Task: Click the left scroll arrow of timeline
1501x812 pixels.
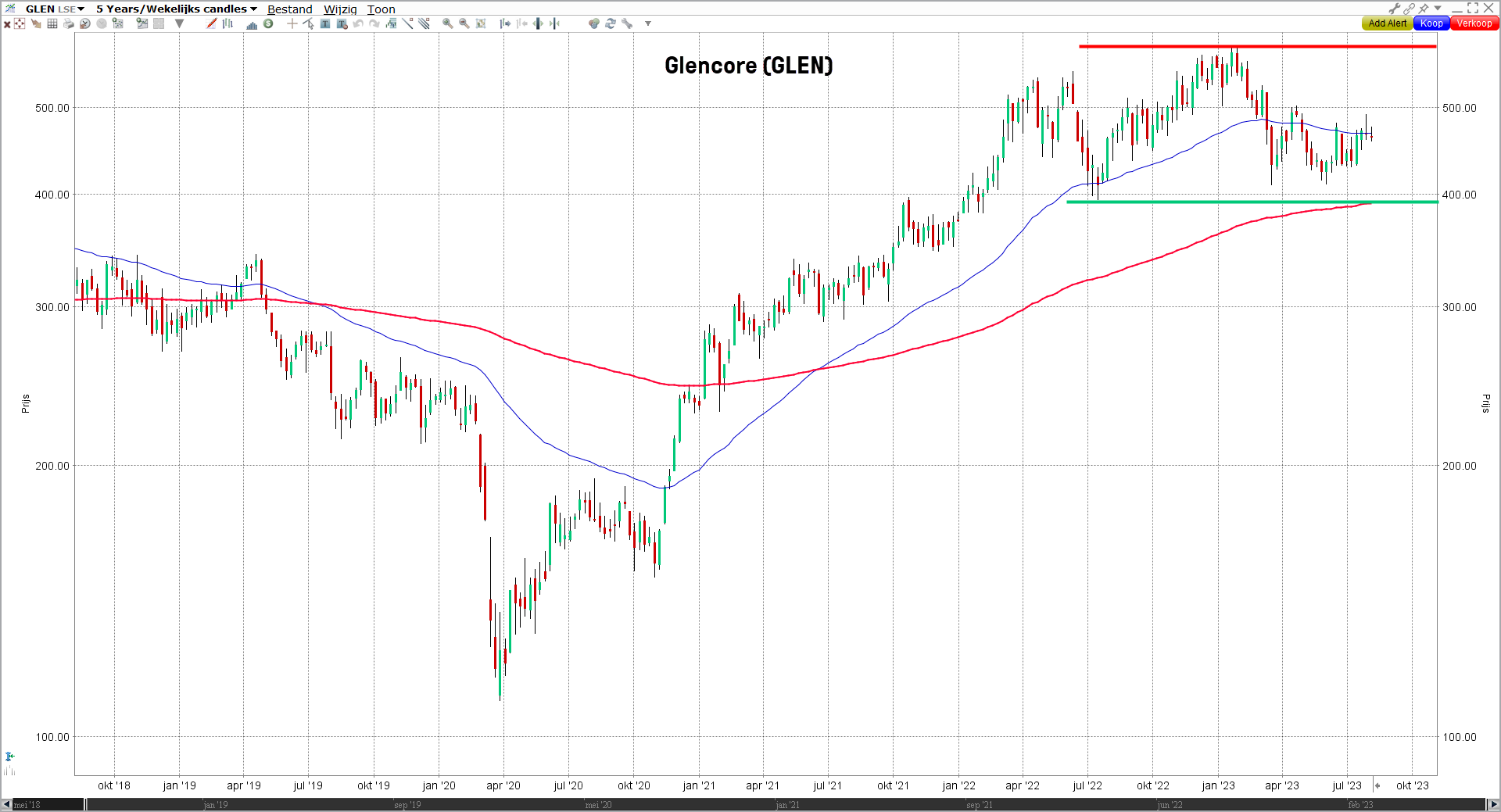Action: [6, 804]
